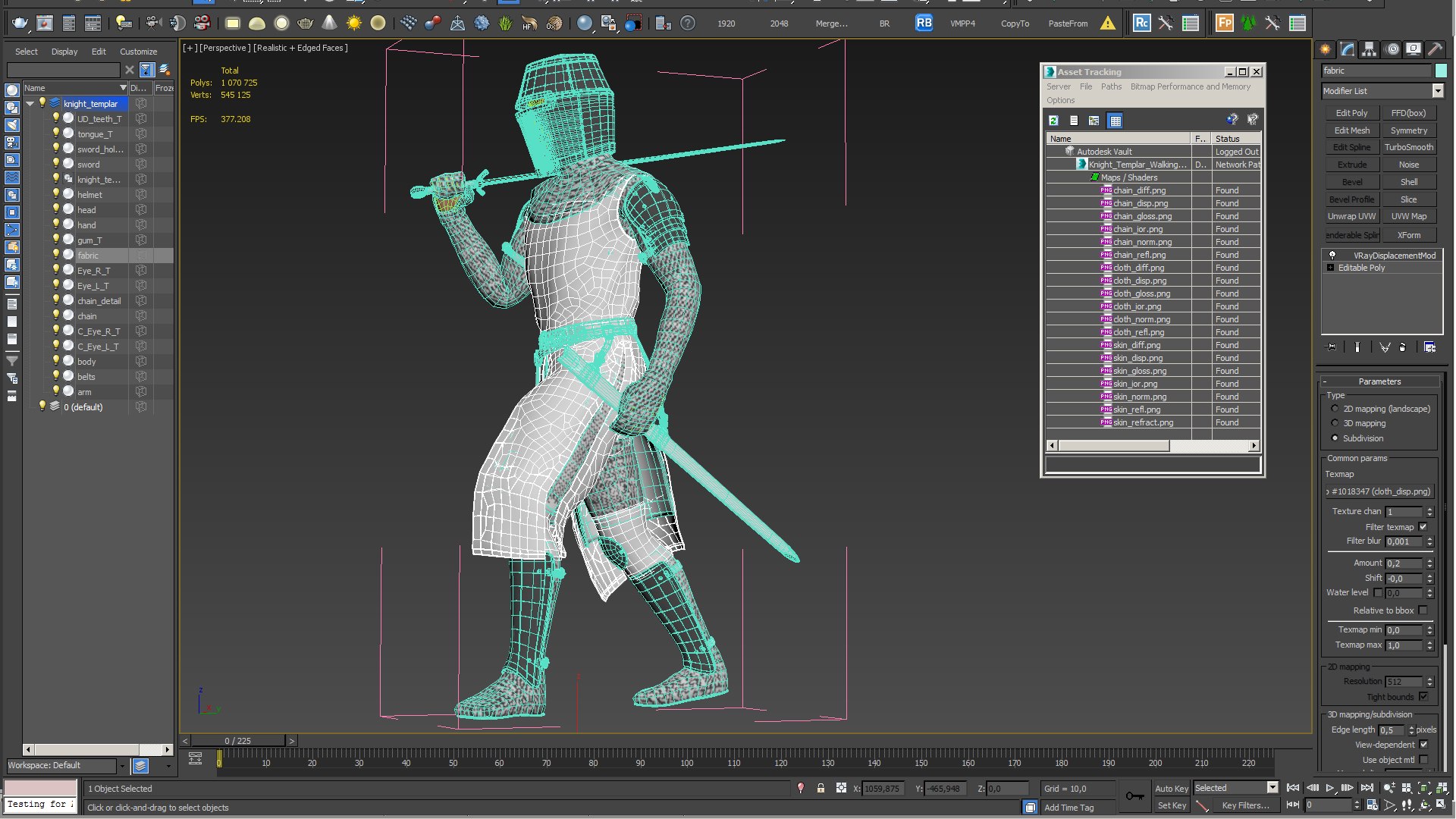Image resolution: width=1456 pixels, height=819 pixels.
Task: Clear the scene explorer search with X
Action: point(130,71)
